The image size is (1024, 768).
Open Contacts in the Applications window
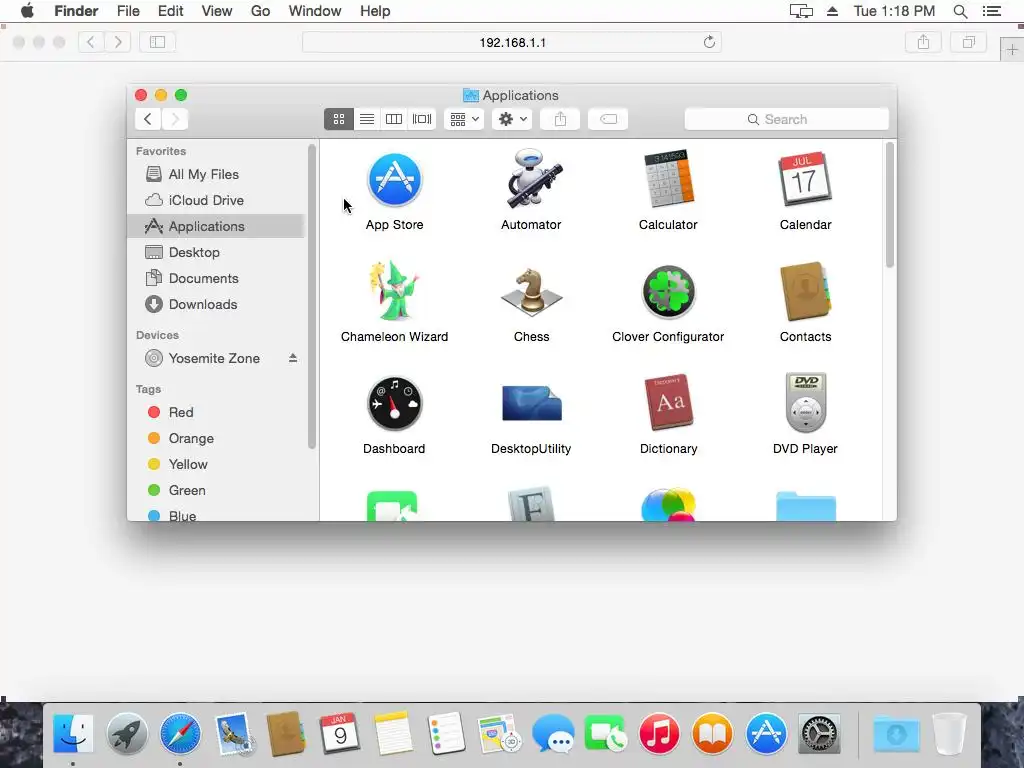pos(805,291)
